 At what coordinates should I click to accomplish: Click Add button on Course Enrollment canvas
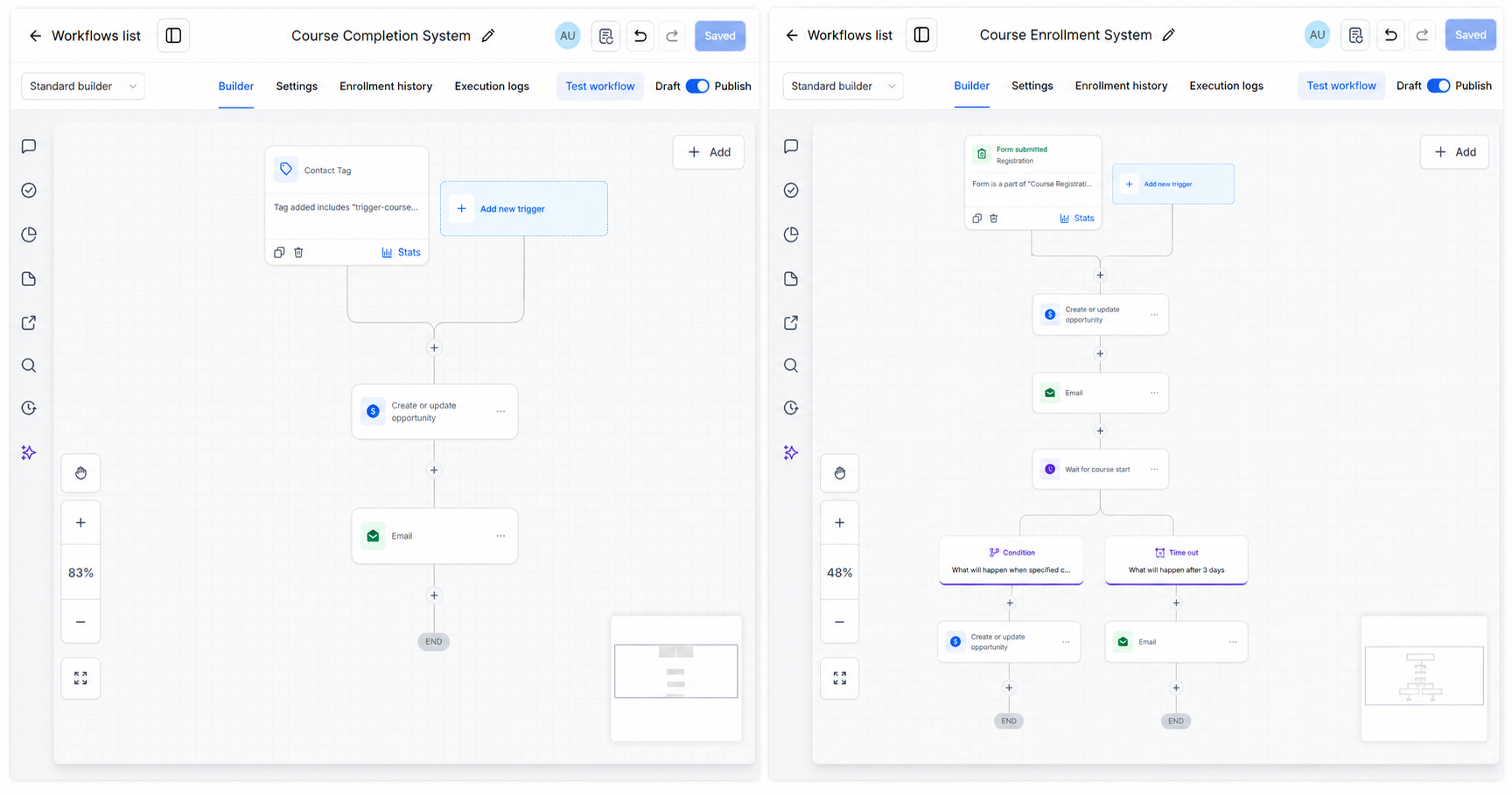click(1454, 152)
